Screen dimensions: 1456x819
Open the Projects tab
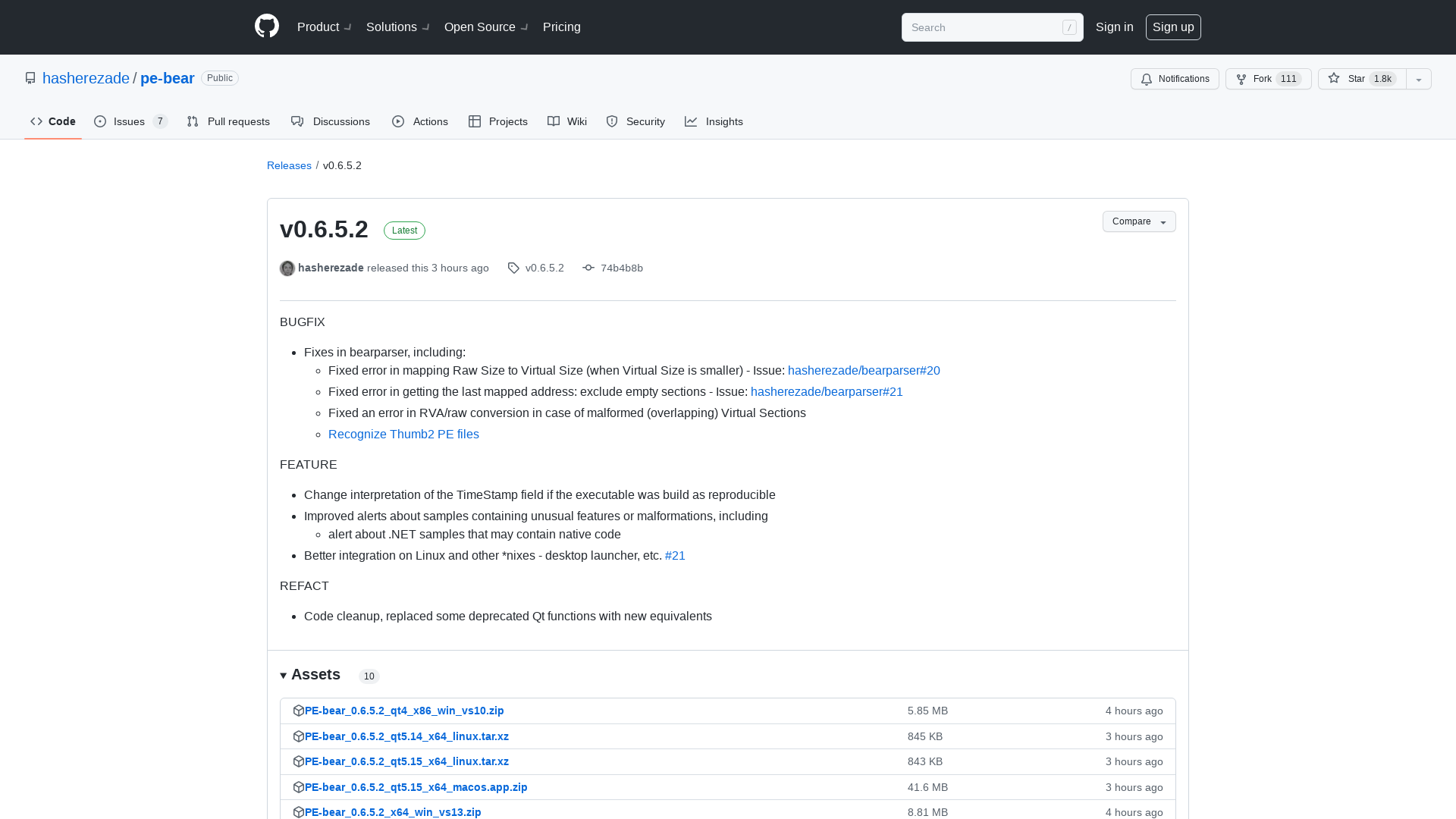tap(498, 121)
